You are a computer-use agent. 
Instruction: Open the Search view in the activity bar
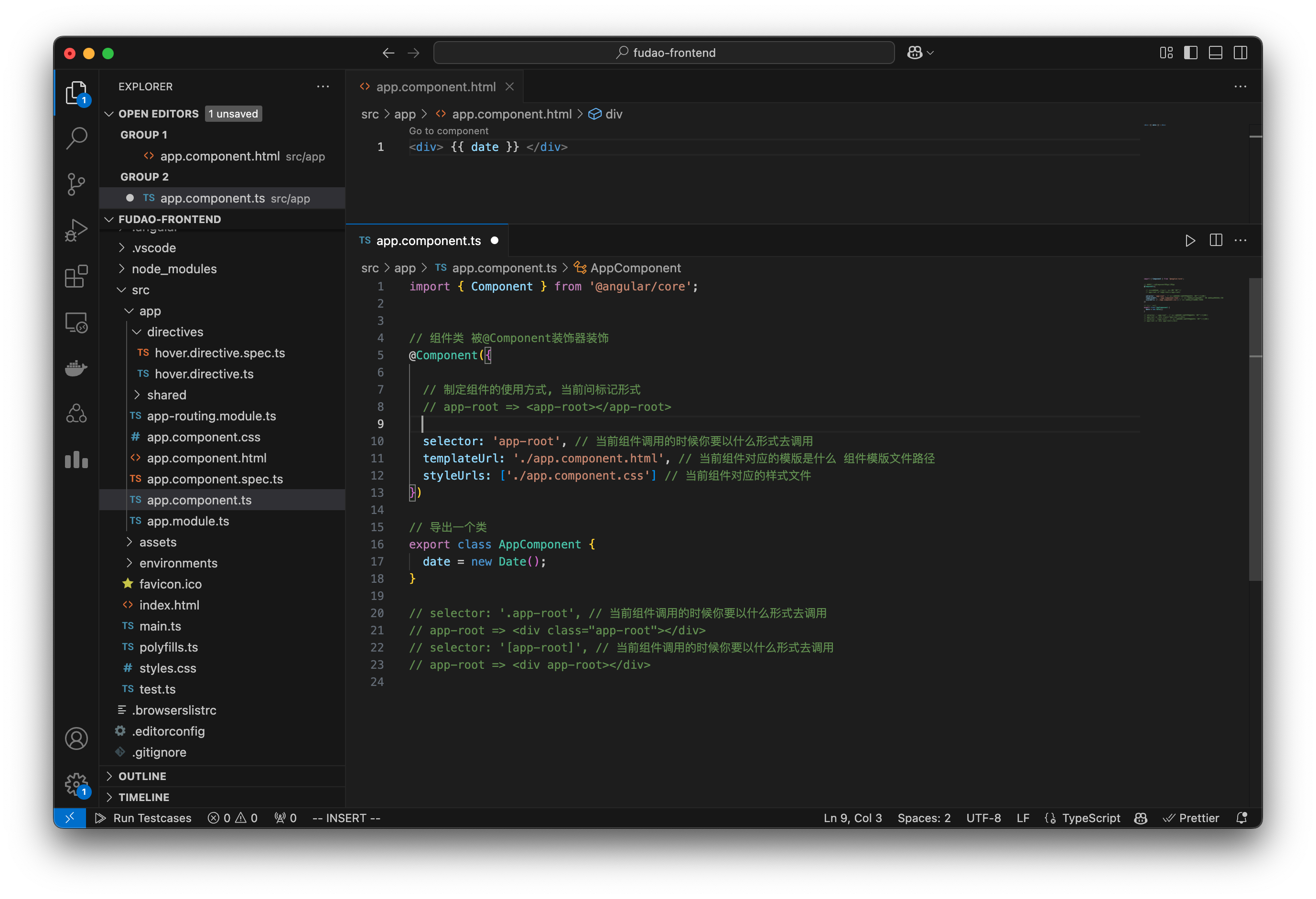click(x=76, y=138)
